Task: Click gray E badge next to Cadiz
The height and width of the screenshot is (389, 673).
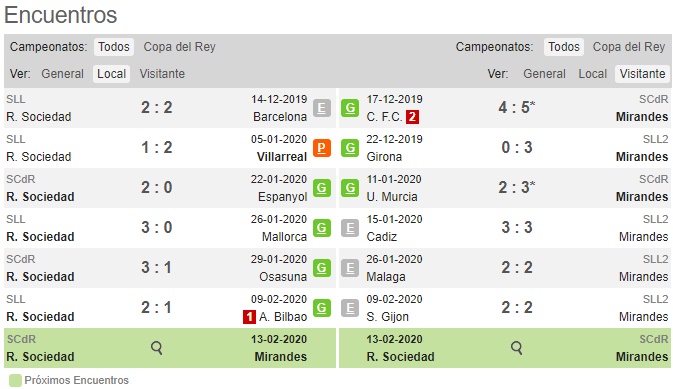Action: [x=350, y=228]
